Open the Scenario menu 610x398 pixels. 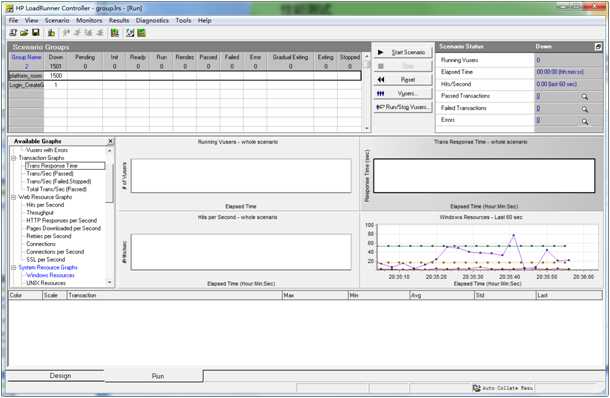coord(57,20)
